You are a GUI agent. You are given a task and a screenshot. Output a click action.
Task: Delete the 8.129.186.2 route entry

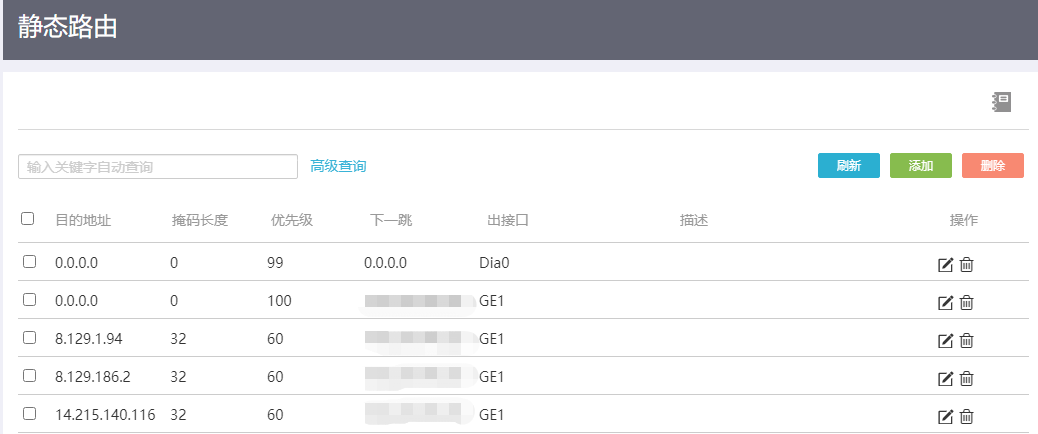(x=967, y=378)
